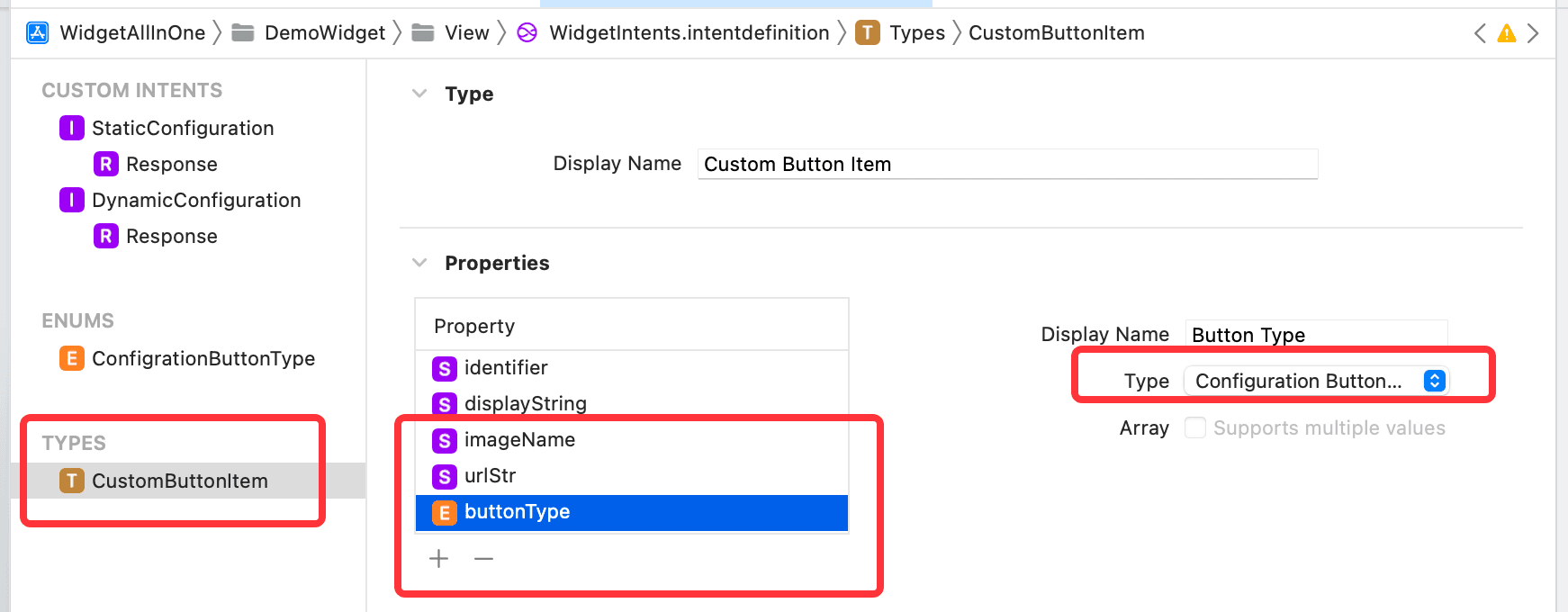Select StaticConfiguration intent in sidebar
This screenshot has width=1568, height=612.
pyautogui.click(x=167, y=128)
